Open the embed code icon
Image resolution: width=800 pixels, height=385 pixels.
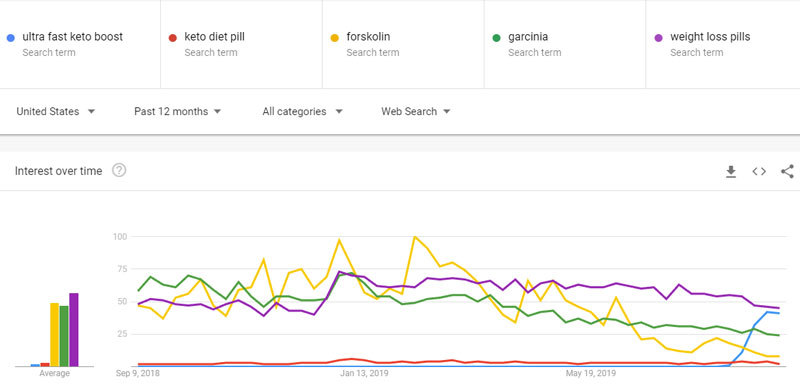[x=759, y=171]
